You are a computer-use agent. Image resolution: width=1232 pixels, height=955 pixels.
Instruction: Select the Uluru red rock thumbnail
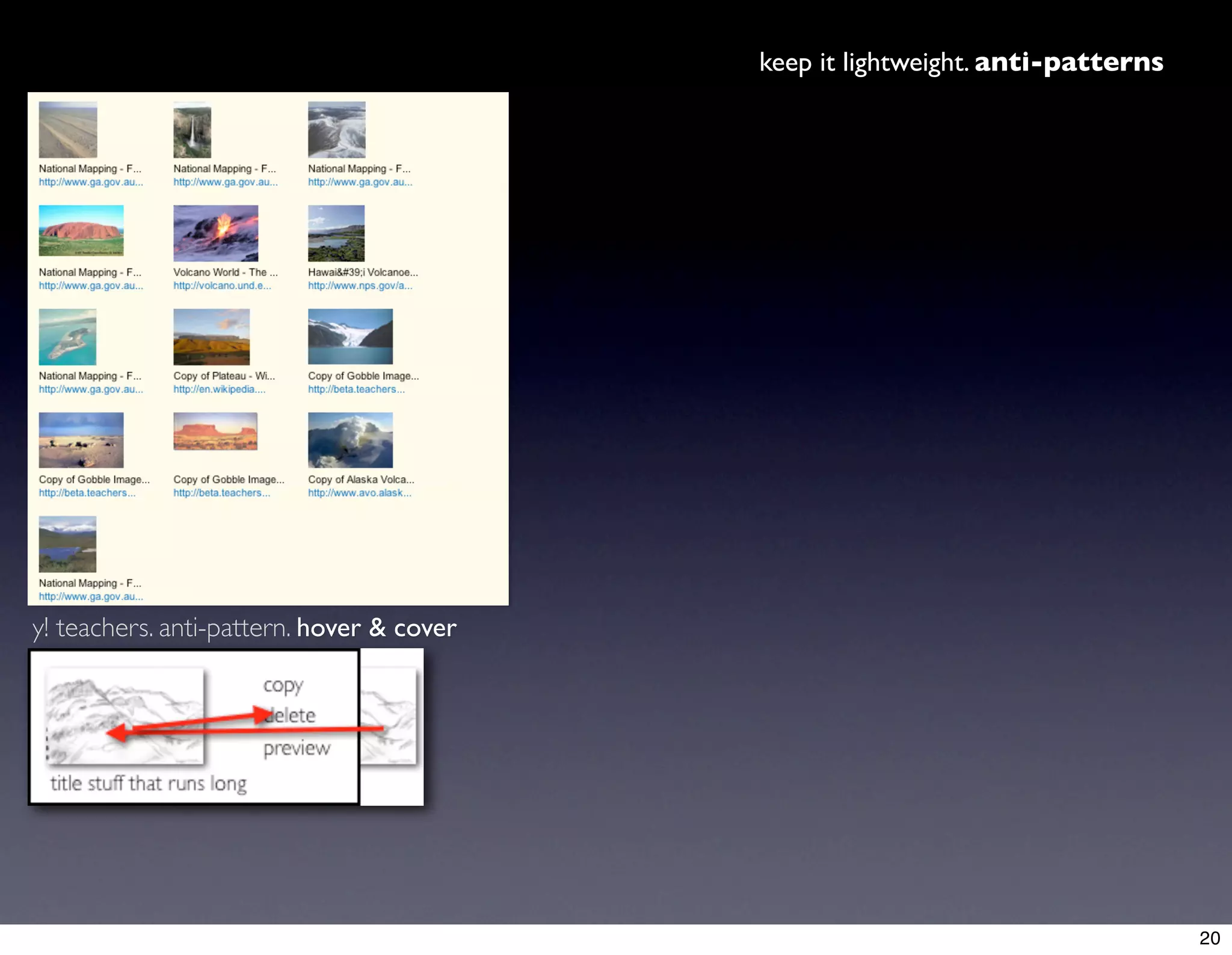tap(81, 230)
